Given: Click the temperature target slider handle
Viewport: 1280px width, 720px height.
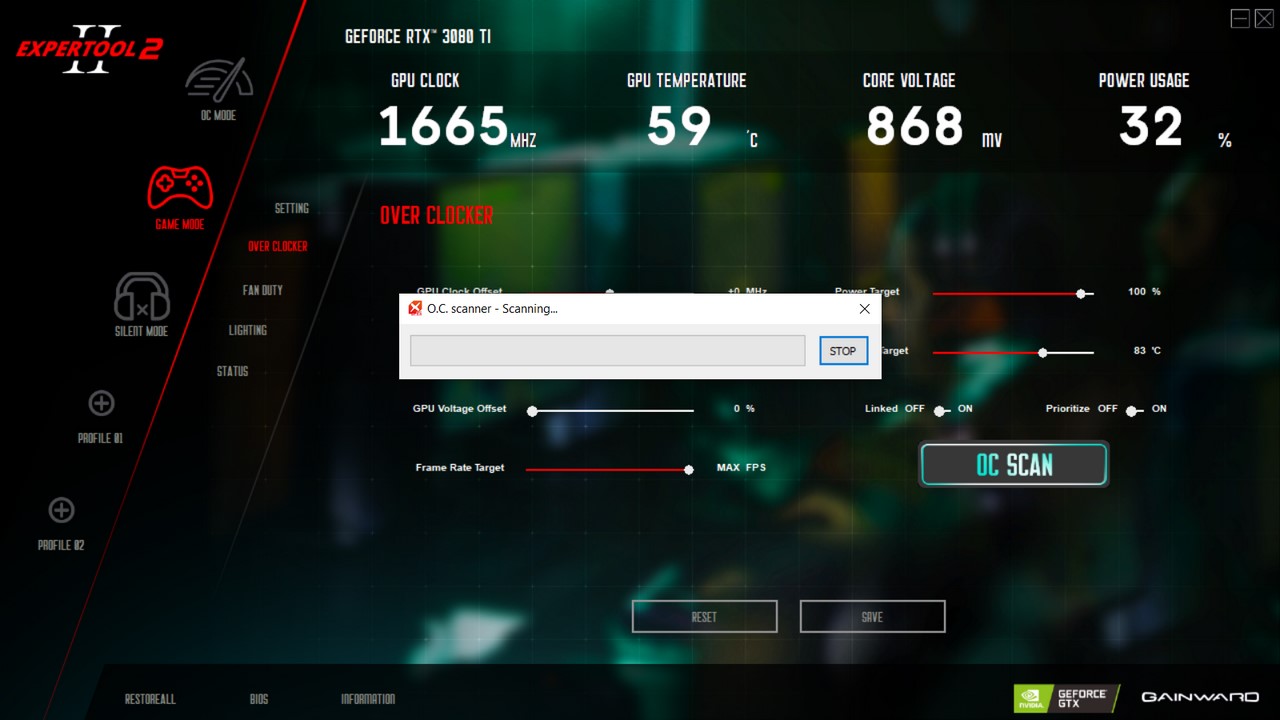Looking at the screenshot, I should pos(1043,353).
